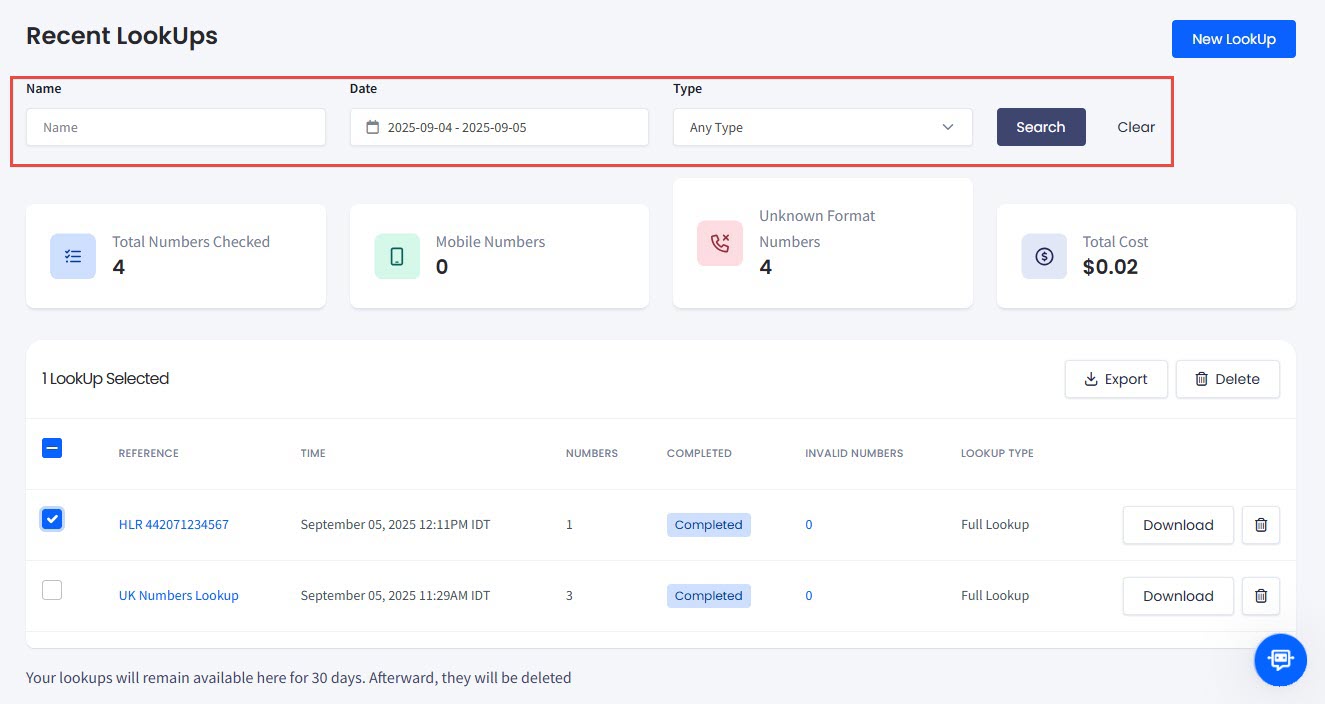Click trash icon for HLR 442071234567 row
Image resolution: width=1325 pixels, height=704 pixels.
(1261, 525)
